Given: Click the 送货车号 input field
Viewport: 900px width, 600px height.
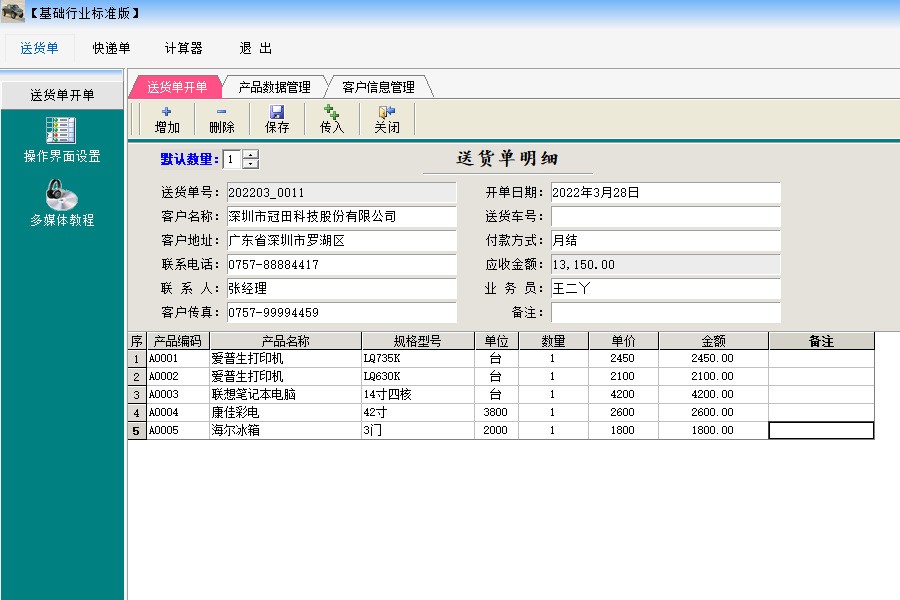Looking at the screenshot, I should click(x=665, y=217).
